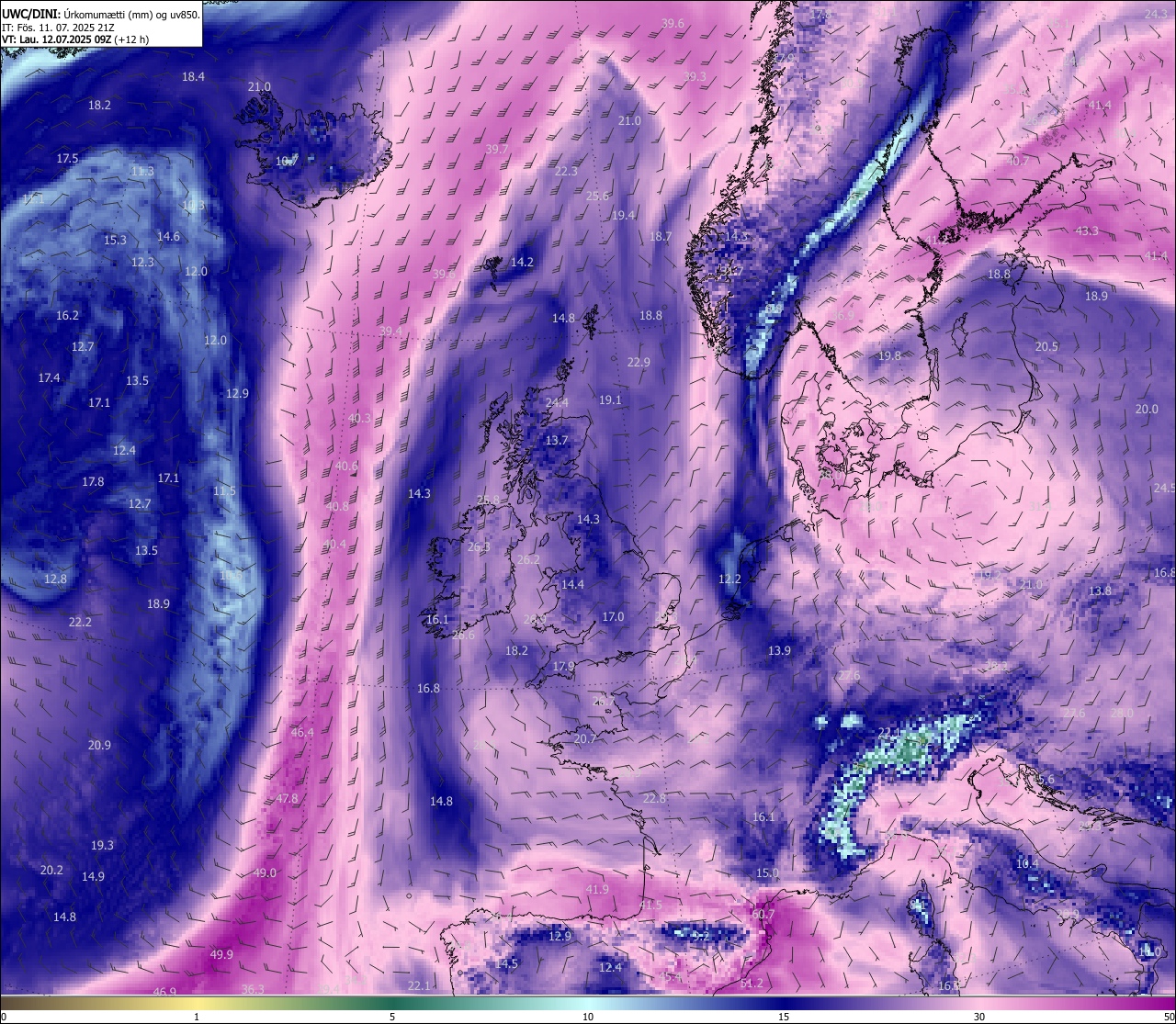The image size is (1176, 1024).
Task: Click the 14.6 value on the map
Action: (168, 237)
